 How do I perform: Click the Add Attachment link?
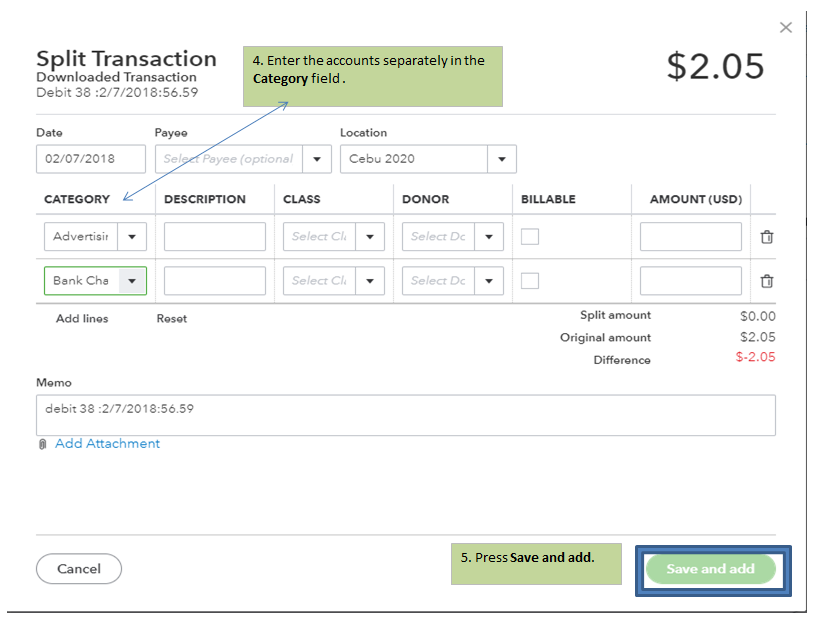coord(107,444)
